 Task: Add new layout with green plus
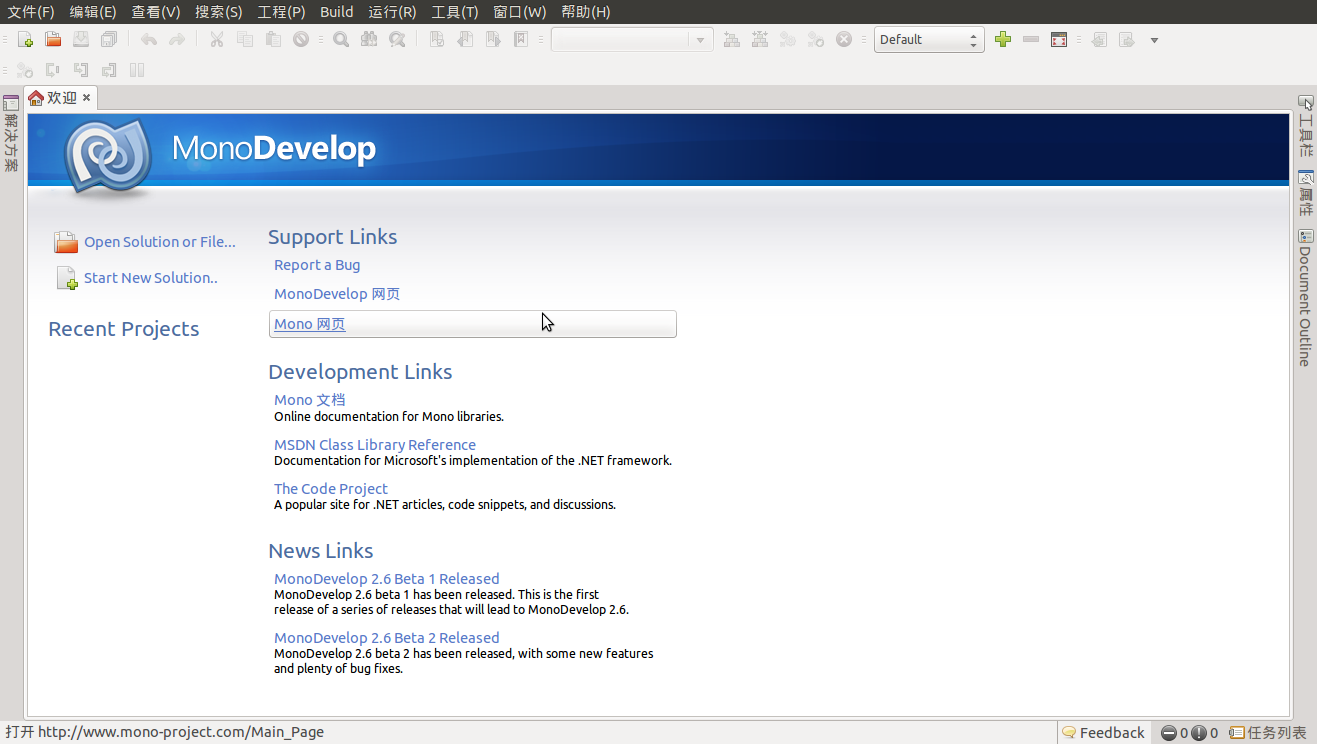[1003, 40]
